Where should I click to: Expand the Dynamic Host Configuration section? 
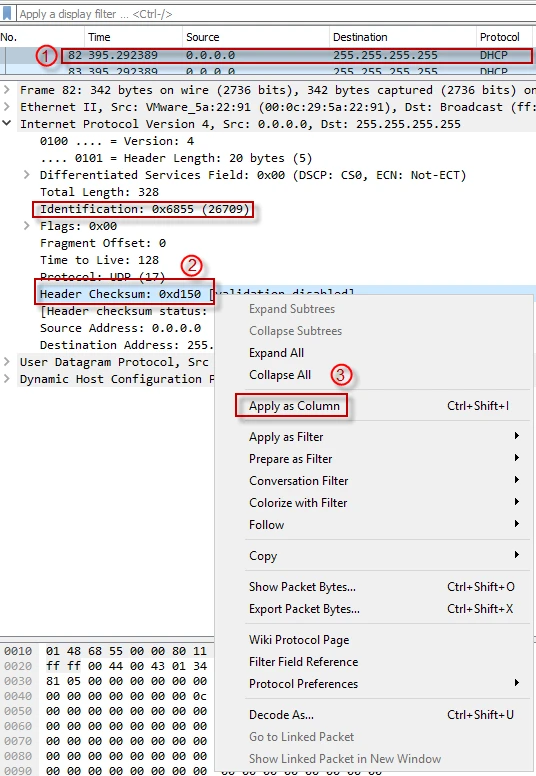(7, 379)
